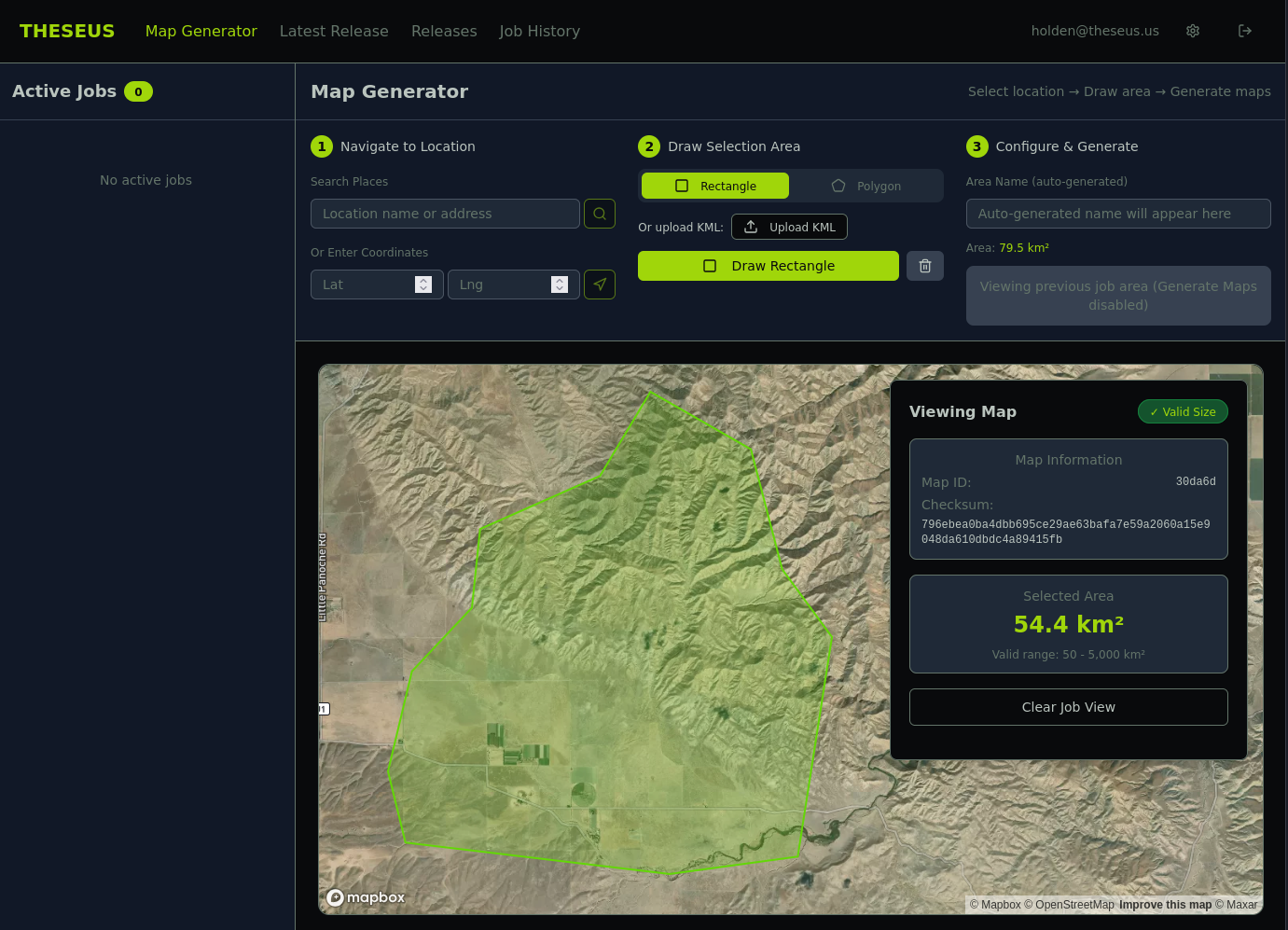Screen dimensions: 1288x930
Task: Click the Valid Size status badge
Action: [x=1182, y=411]
